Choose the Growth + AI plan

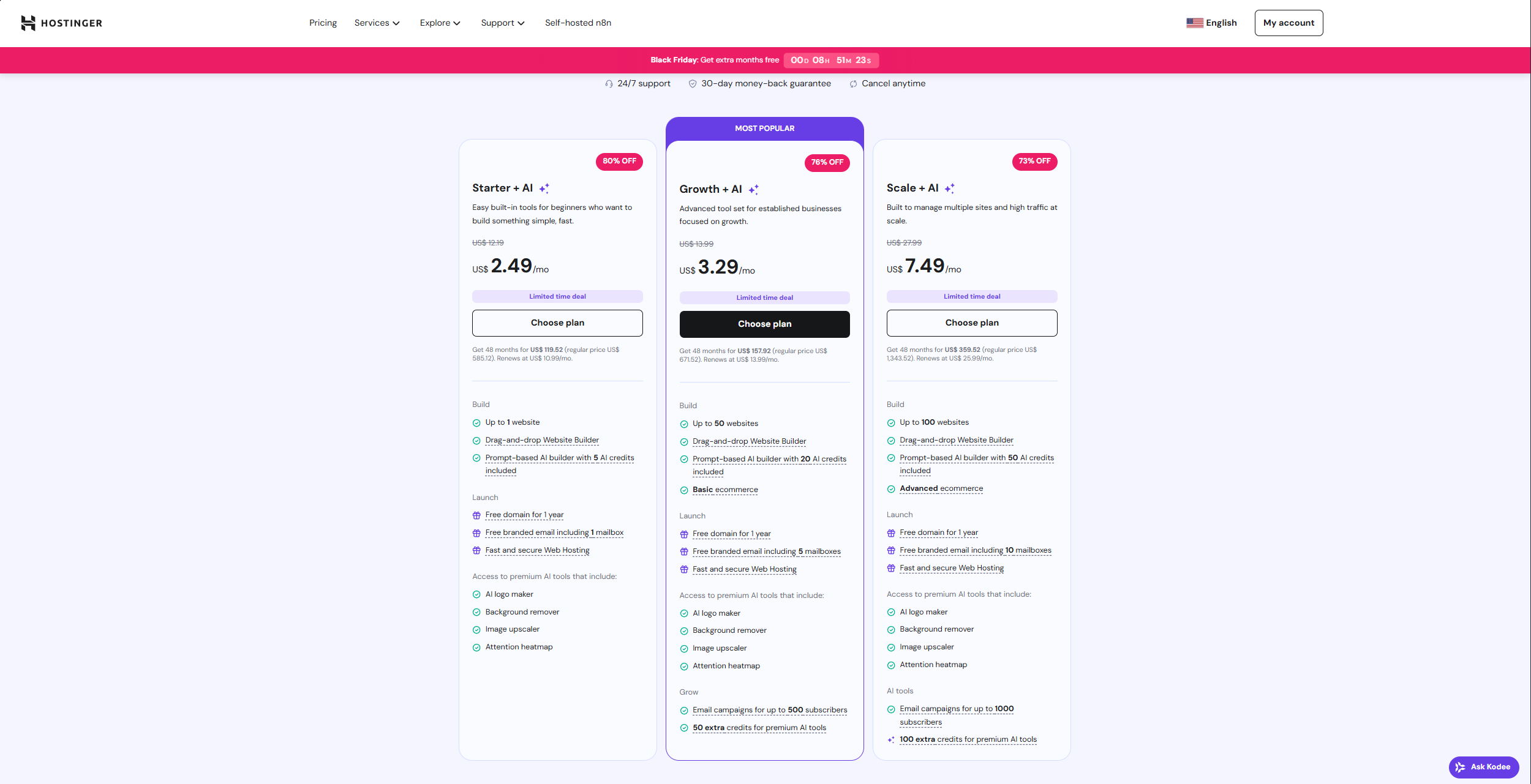764,324
